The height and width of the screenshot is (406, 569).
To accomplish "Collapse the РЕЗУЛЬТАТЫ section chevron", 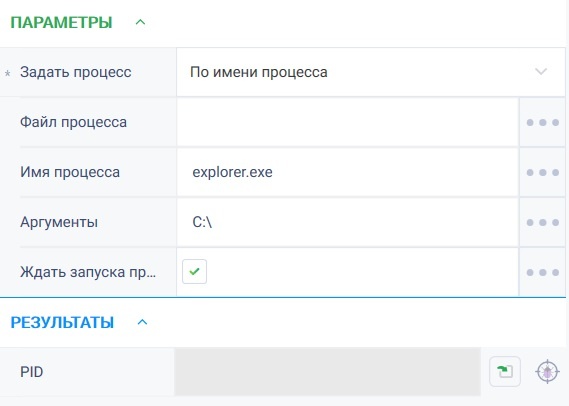I will point(142,322).
